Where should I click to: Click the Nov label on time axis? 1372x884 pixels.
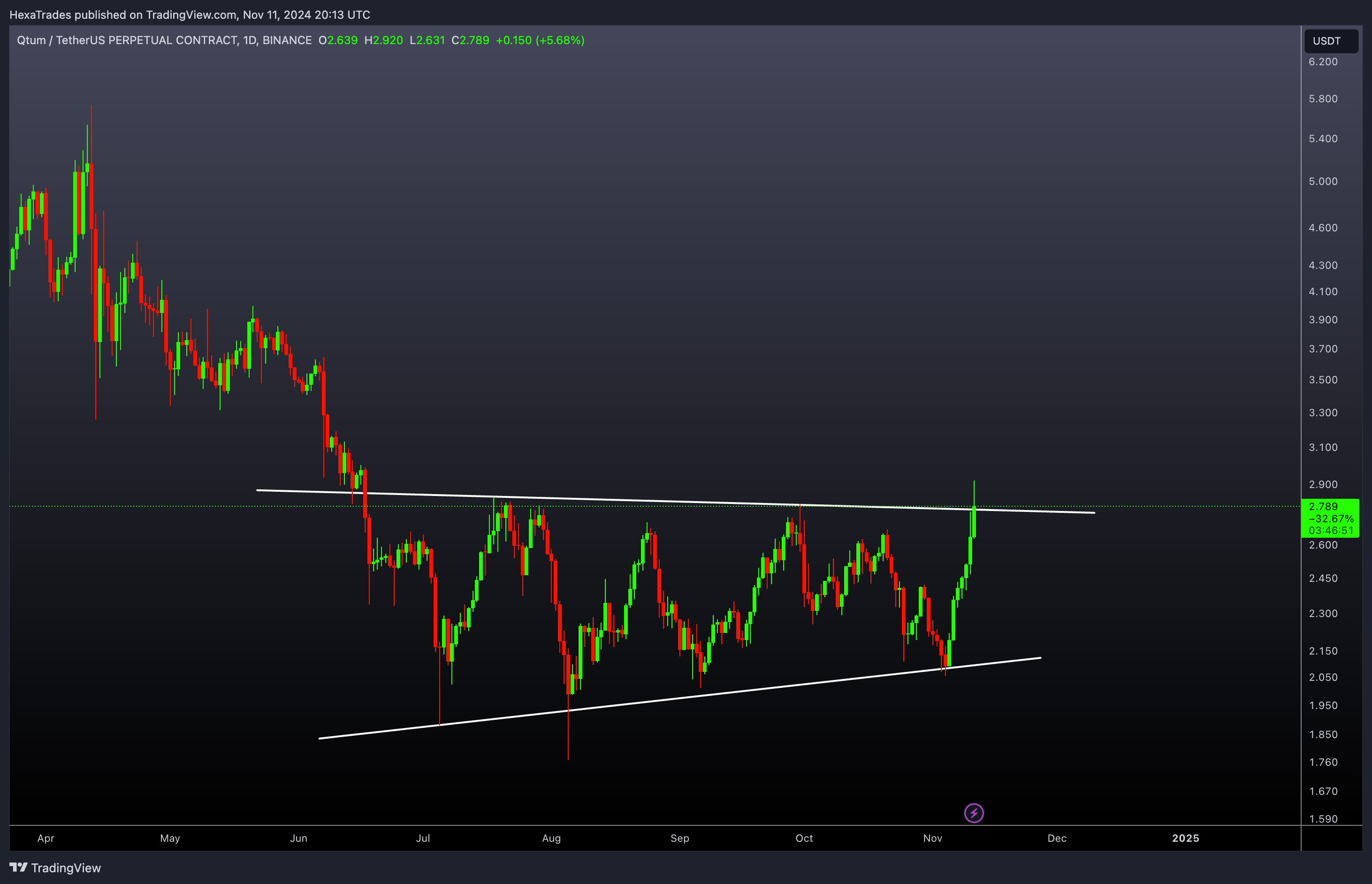point(933,838)
